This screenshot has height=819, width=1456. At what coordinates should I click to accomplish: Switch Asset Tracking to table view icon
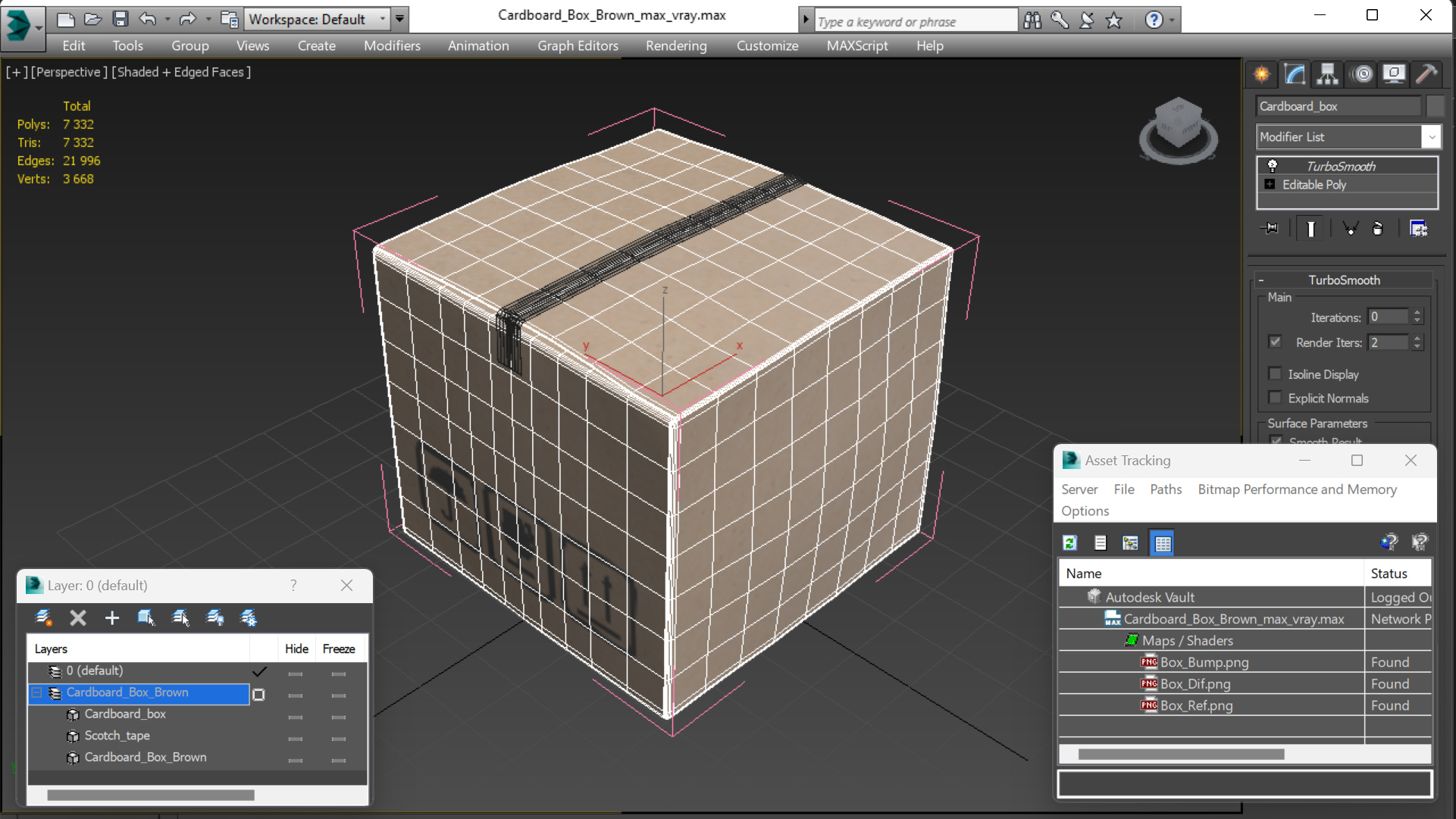click(1162, 543)
